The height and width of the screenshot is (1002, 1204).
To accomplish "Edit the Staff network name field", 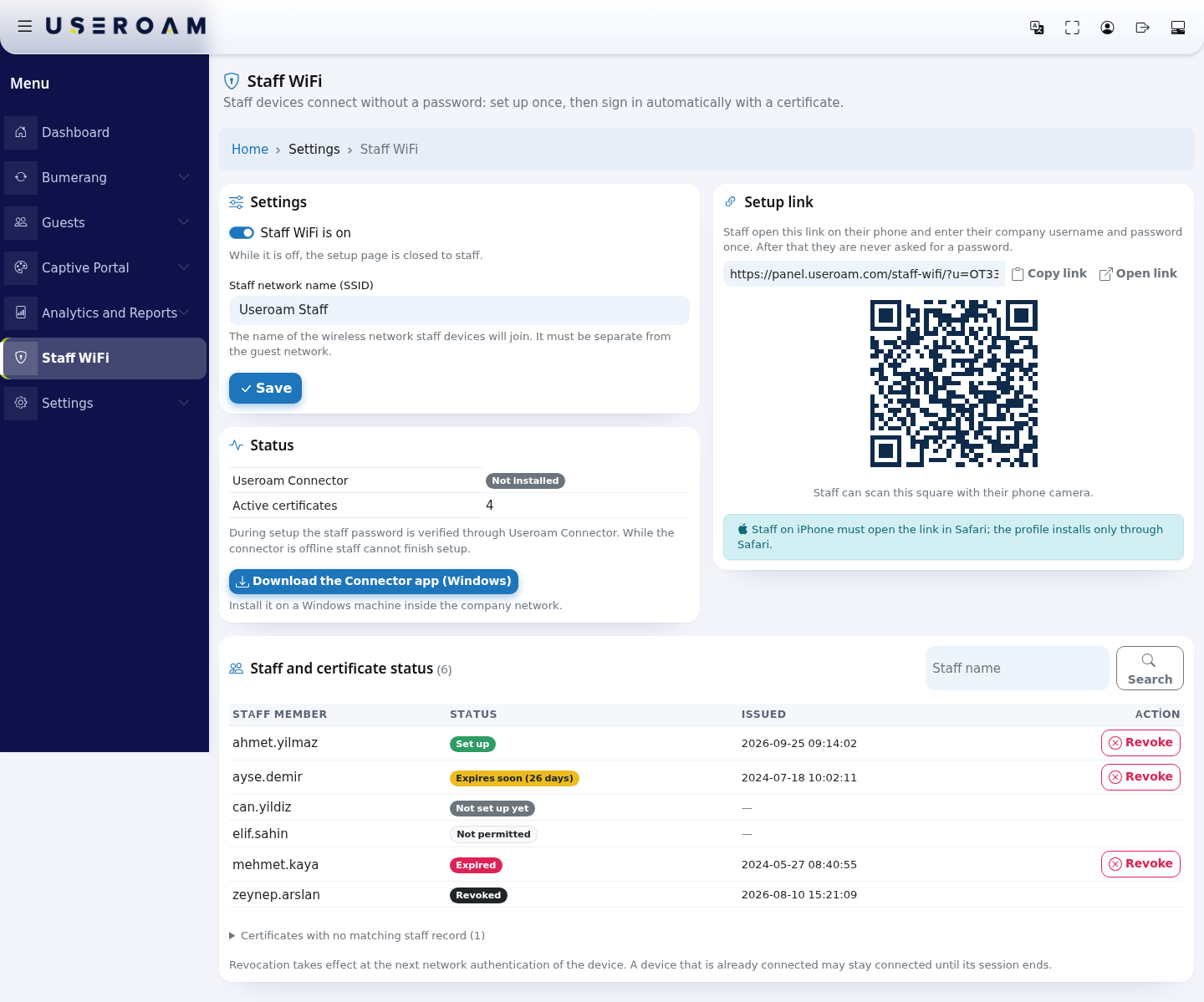I will pyautogui.click(x=459, y=309).
